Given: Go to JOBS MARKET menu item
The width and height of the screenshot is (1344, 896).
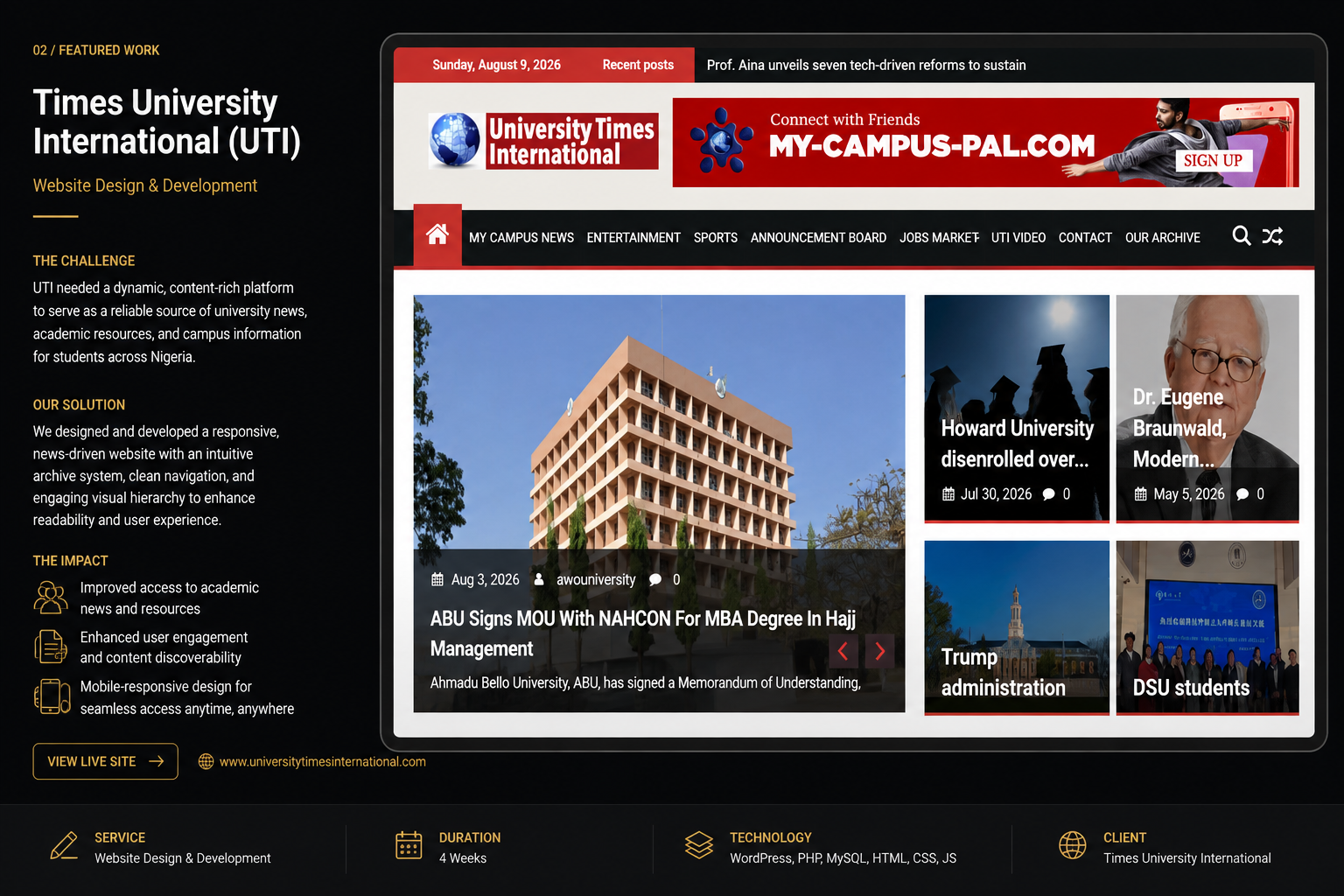Looking at the screenshot, I should point(939,238).
